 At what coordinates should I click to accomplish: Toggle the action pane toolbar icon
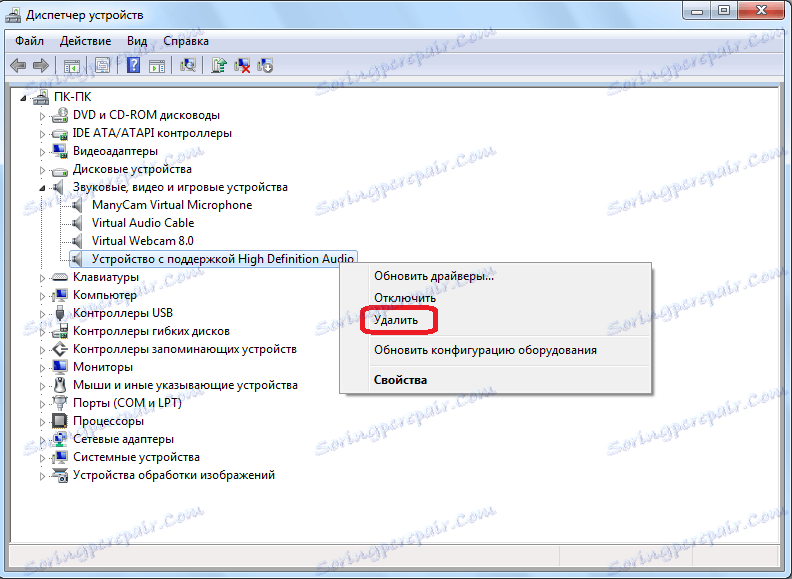coord(157,65)
